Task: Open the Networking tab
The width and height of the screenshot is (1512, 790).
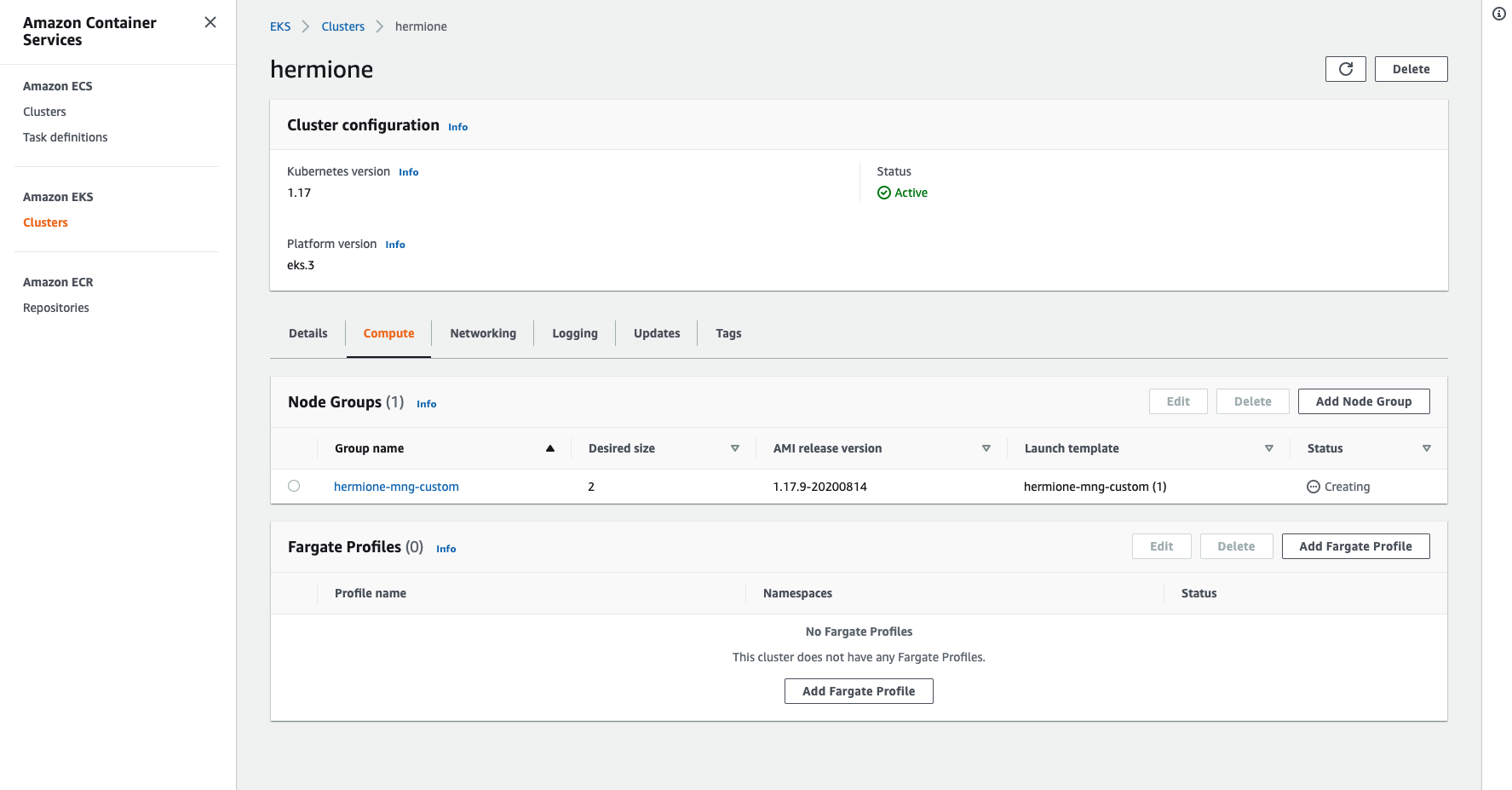Action: click(483, 333)
